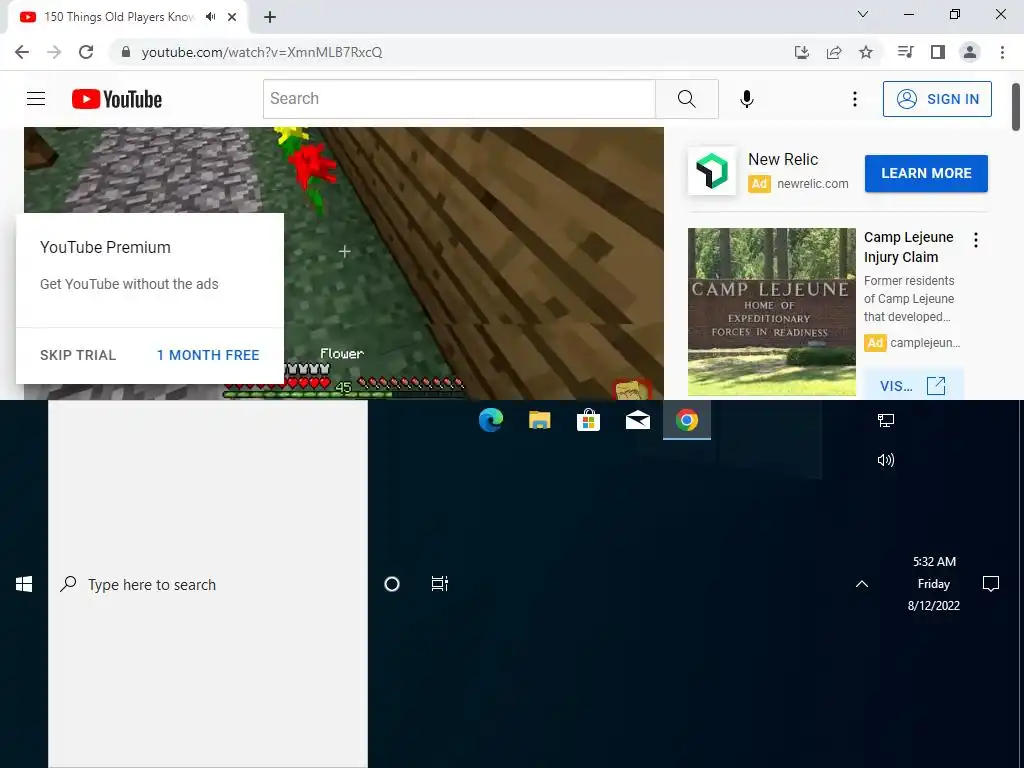The width and height of the screenshot is (1024, 768).
Task: Choose 1 MONTH FREE offer
Action: pyautogui.click(x=208, y=355)
